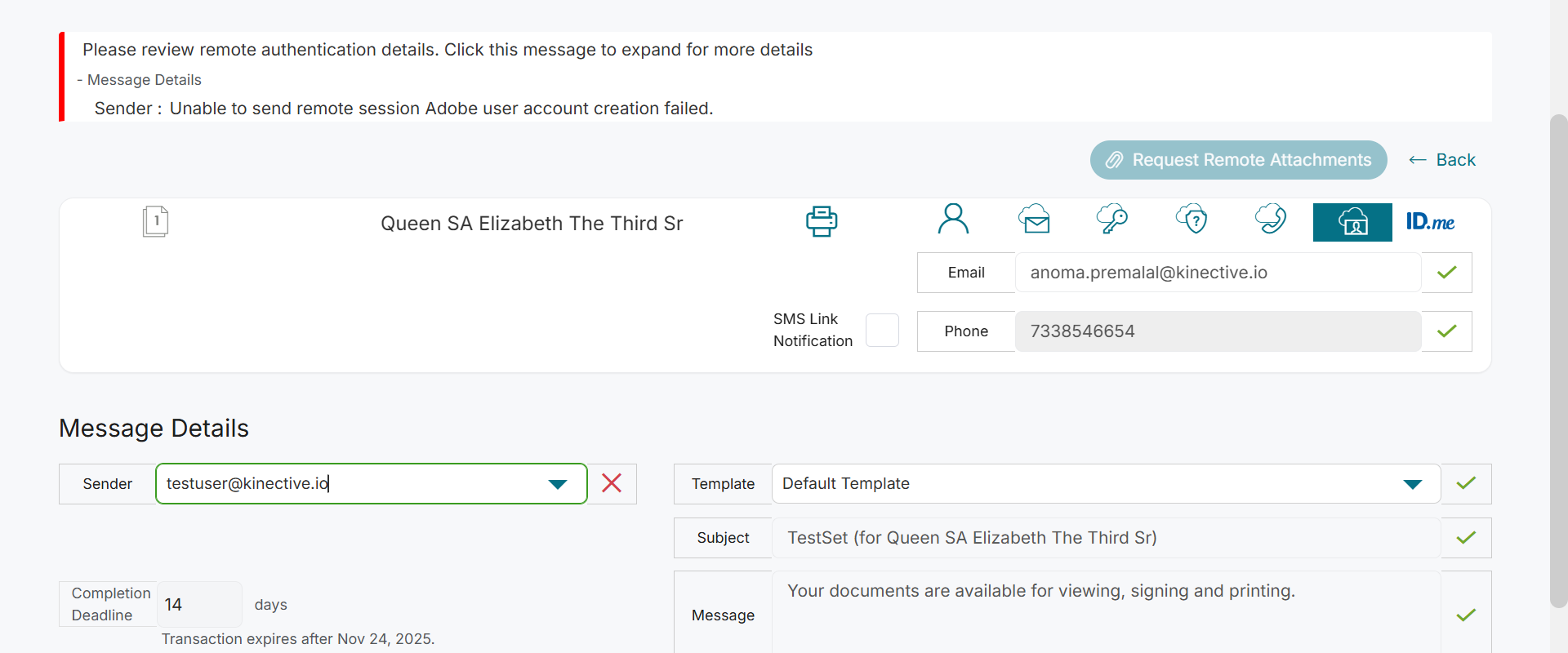Expand the remote authentication error message

click(x=448, y=50)
